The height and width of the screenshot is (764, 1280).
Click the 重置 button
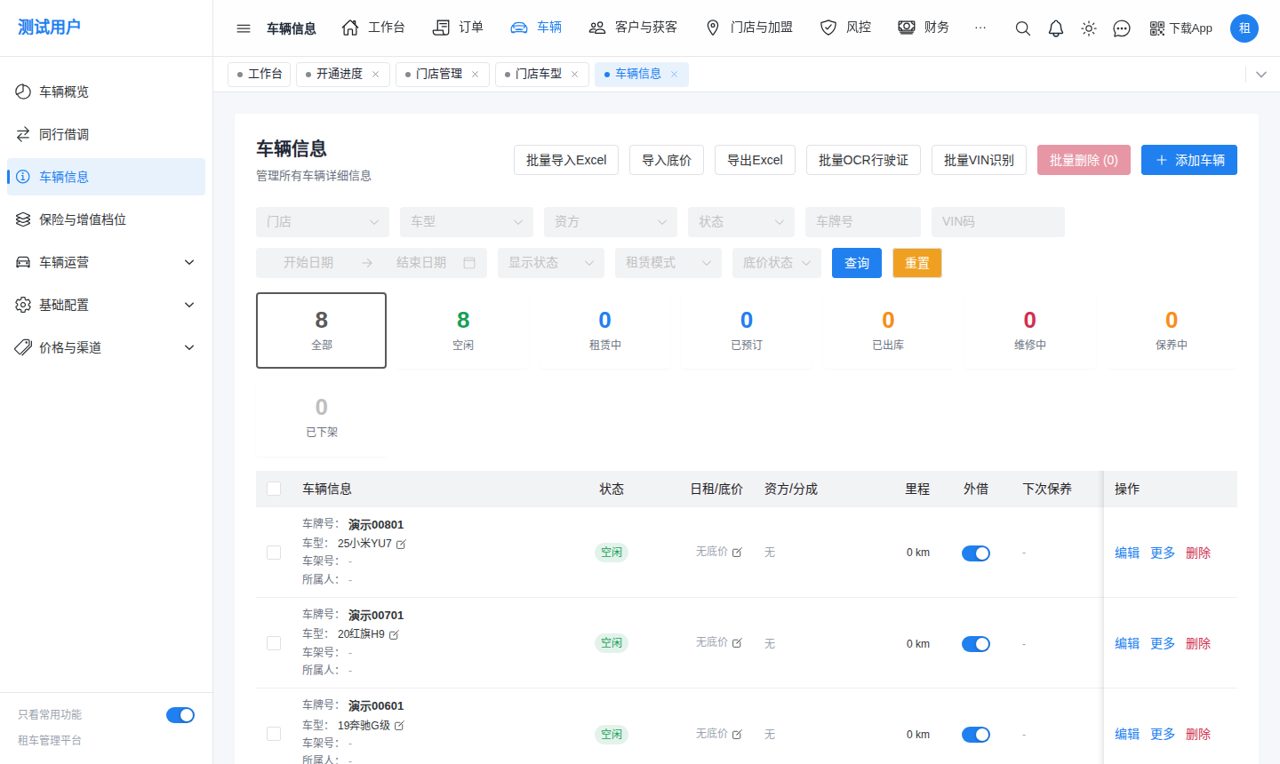[x=917, y=263]
